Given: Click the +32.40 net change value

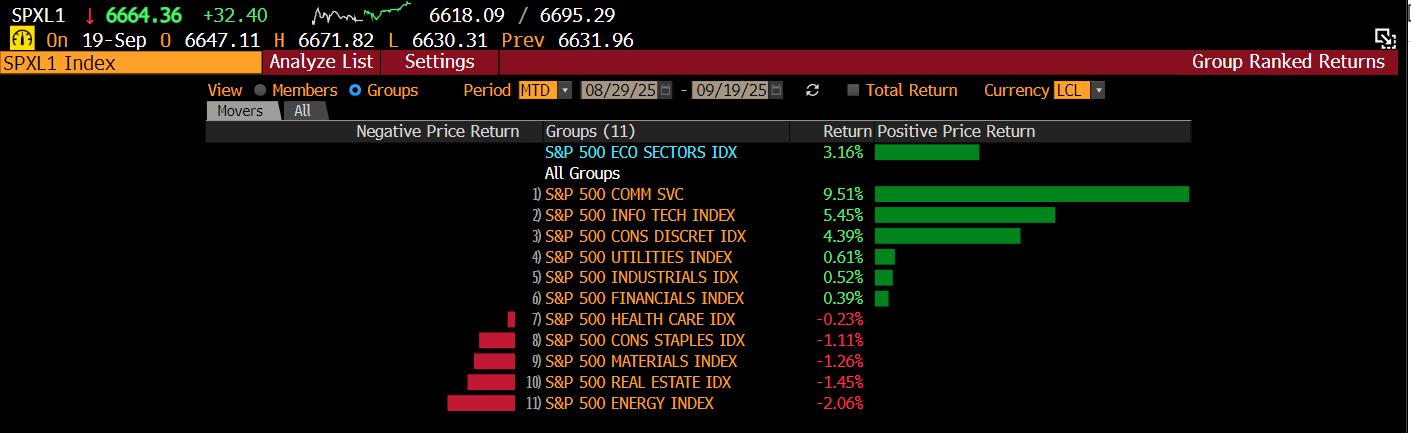Looking at the screenshot, I should [x=235, y=15].
